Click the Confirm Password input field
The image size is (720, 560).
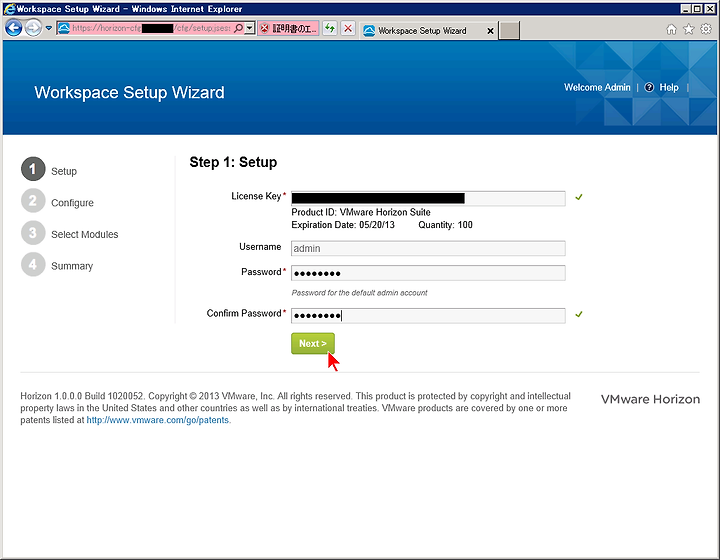428,315
